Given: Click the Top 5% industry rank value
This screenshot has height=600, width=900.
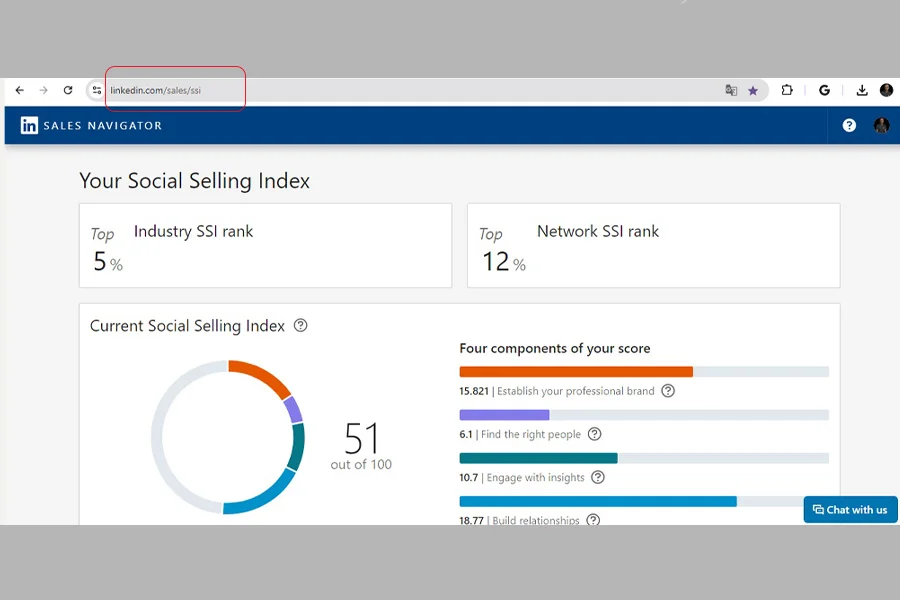Looking at the screenshot, I should click(x=107, y=250).
